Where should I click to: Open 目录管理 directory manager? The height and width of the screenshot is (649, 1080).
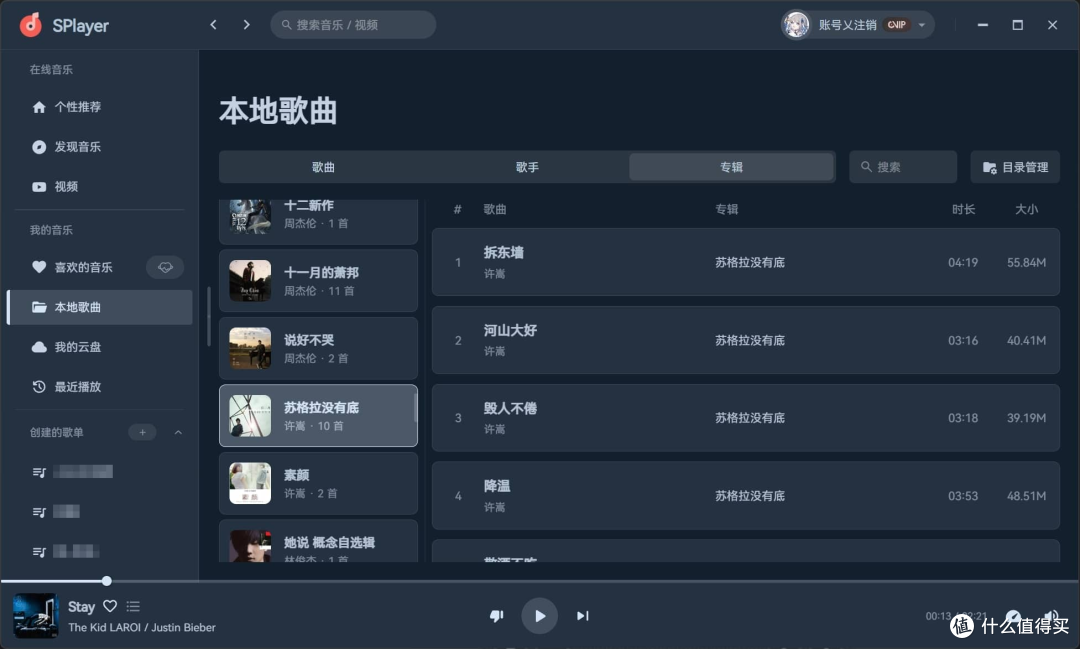click(x=1015, y=167)
